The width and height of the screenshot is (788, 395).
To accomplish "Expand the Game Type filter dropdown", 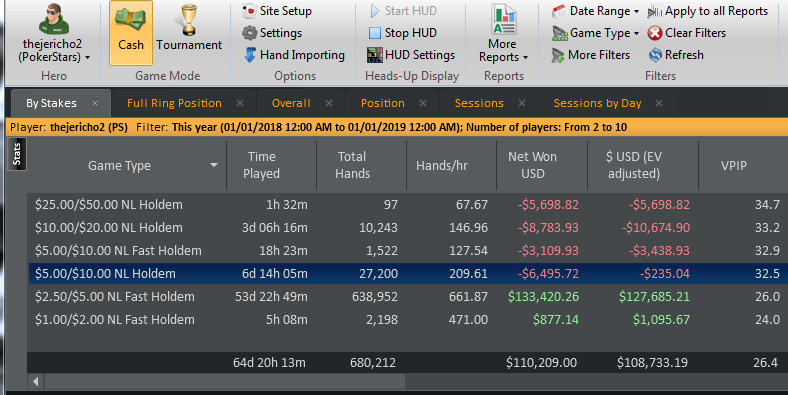I will 596,33.
